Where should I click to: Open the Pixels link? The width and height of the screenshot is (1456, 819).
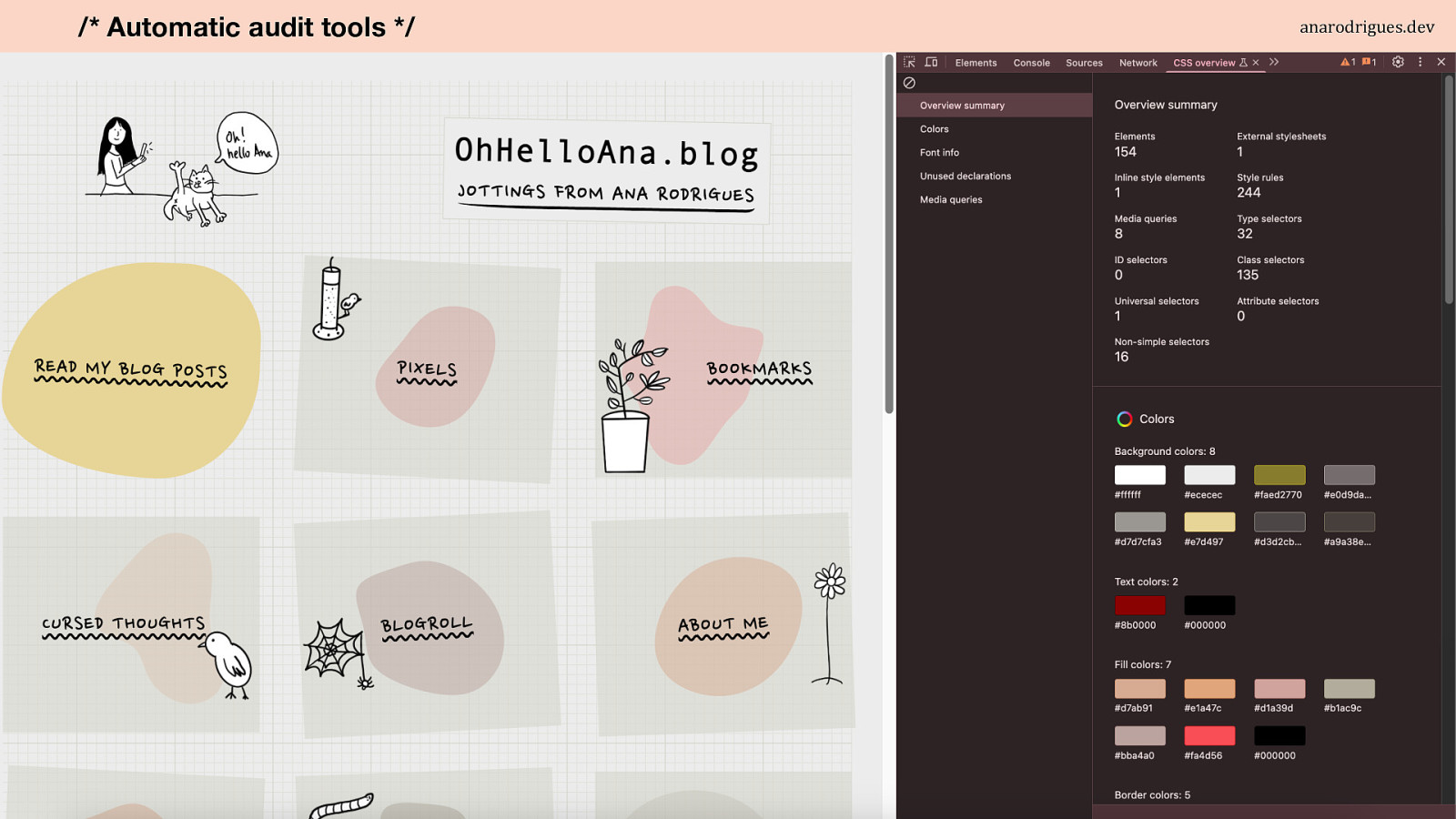[x=427, y=370]
